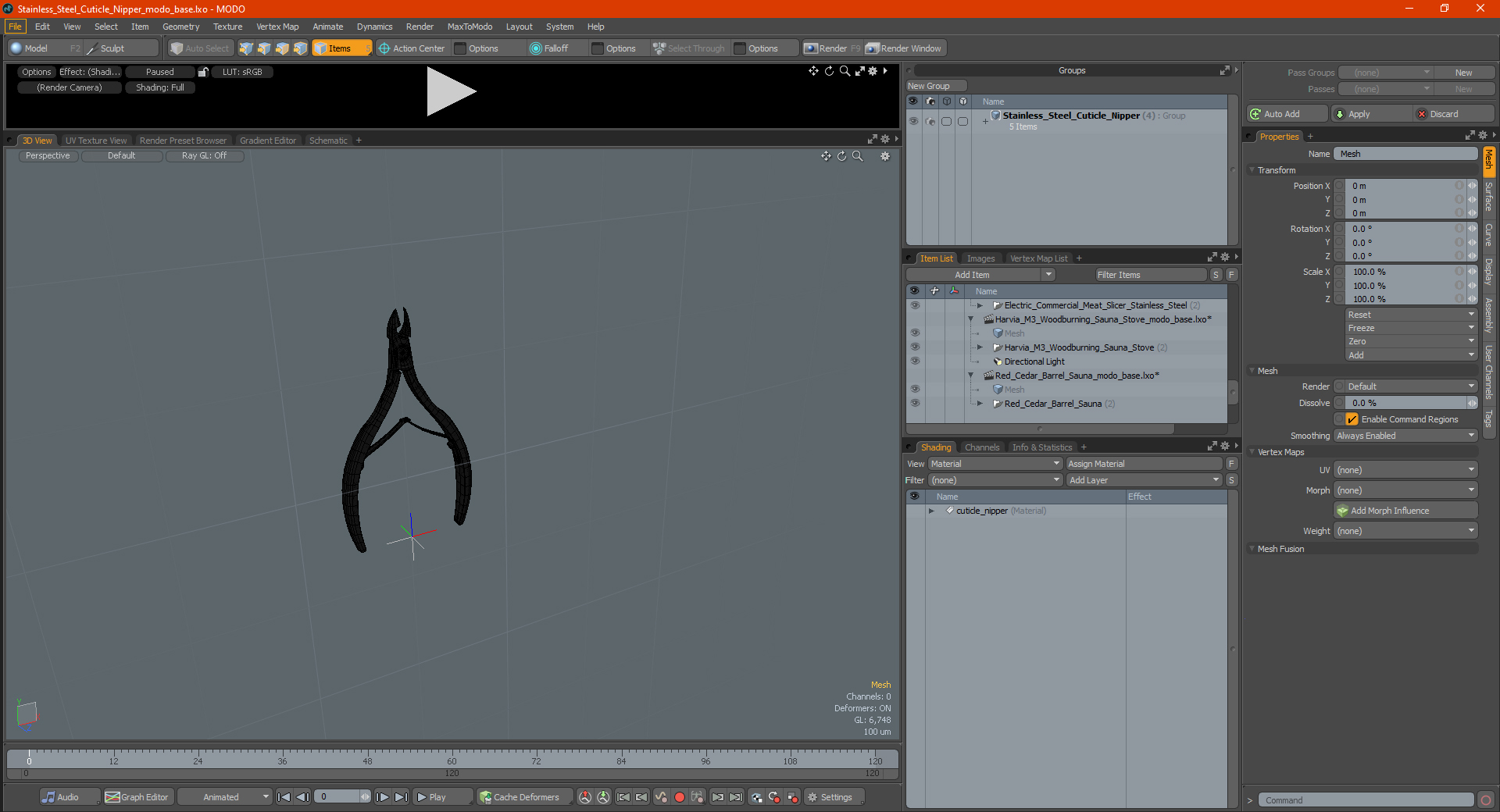The width and height of the screenshot is (1500, 812).
Task: Expand the cuticle_nipper material row
Action: 931,511
